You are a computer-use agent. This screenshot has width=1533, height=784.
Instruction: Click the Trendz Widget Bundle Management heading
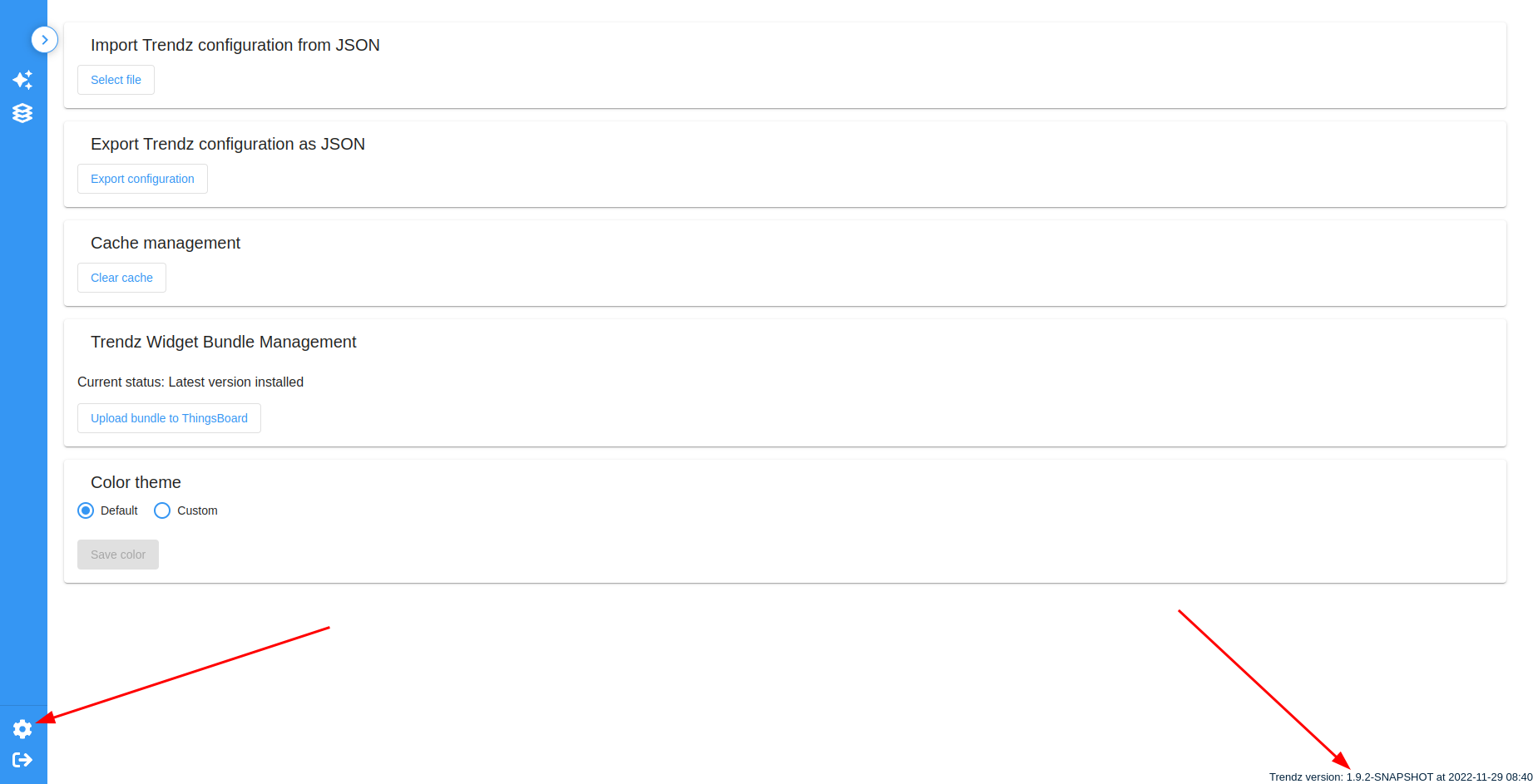[223, 342]
